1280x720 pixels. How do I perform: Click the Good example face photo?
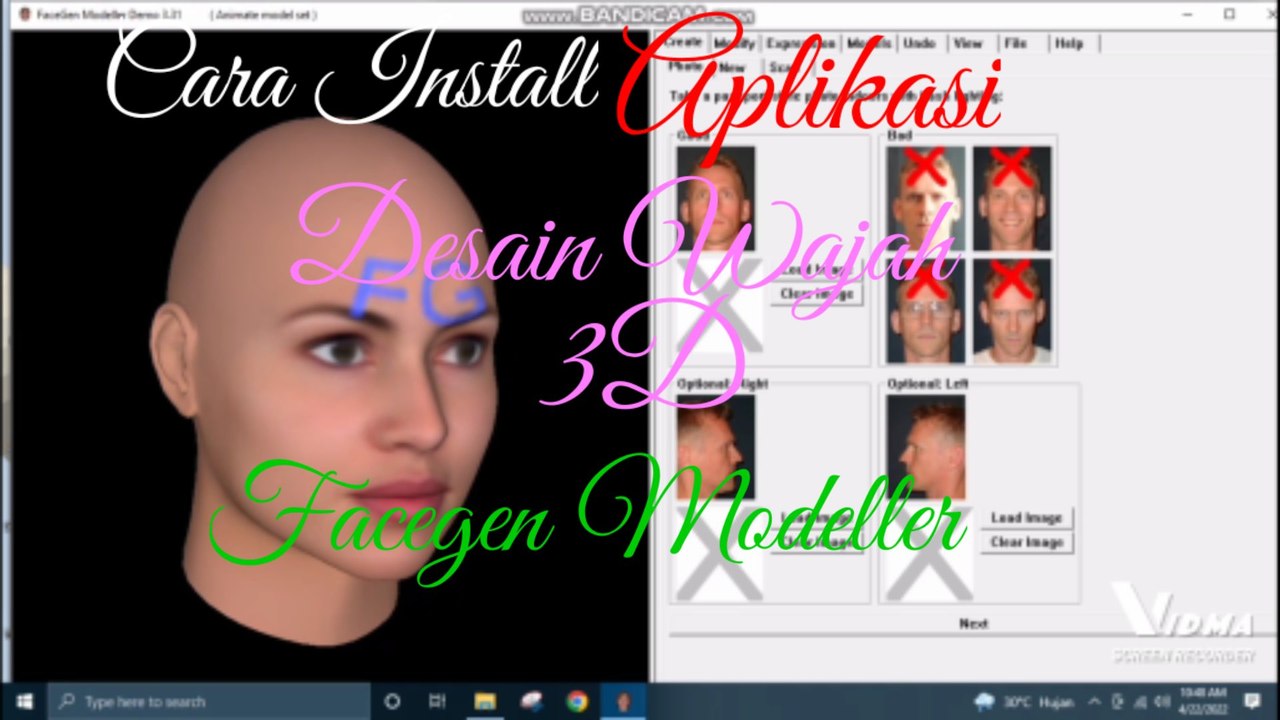(x=716, y=198)
